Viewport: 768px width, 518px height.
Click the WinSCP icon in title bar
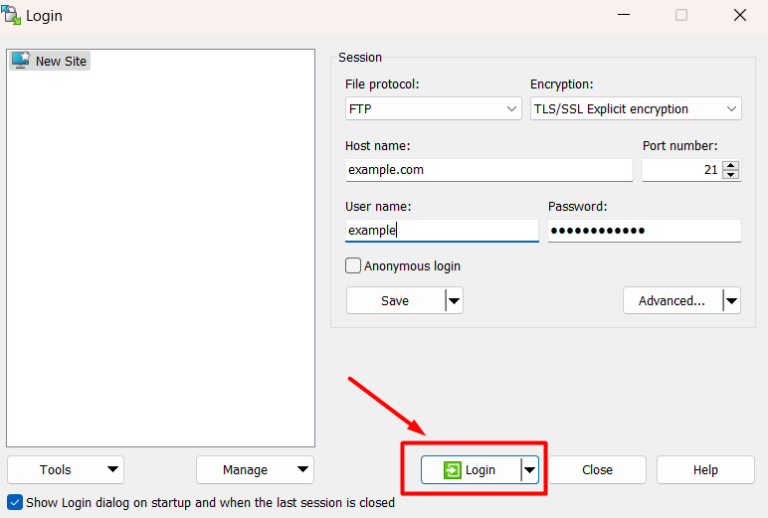(13, 15)
